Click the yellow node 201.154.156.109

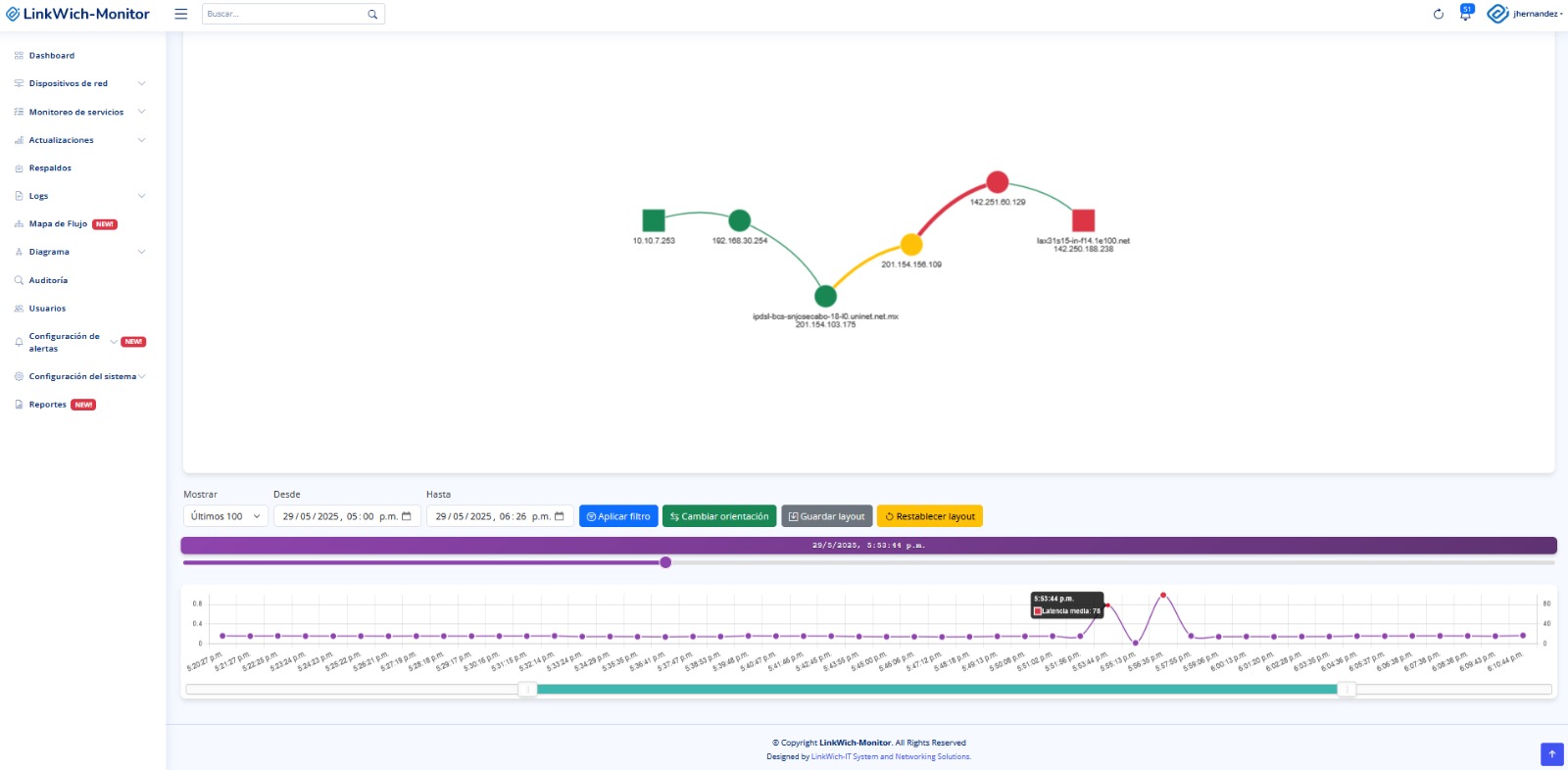[911, 244]
